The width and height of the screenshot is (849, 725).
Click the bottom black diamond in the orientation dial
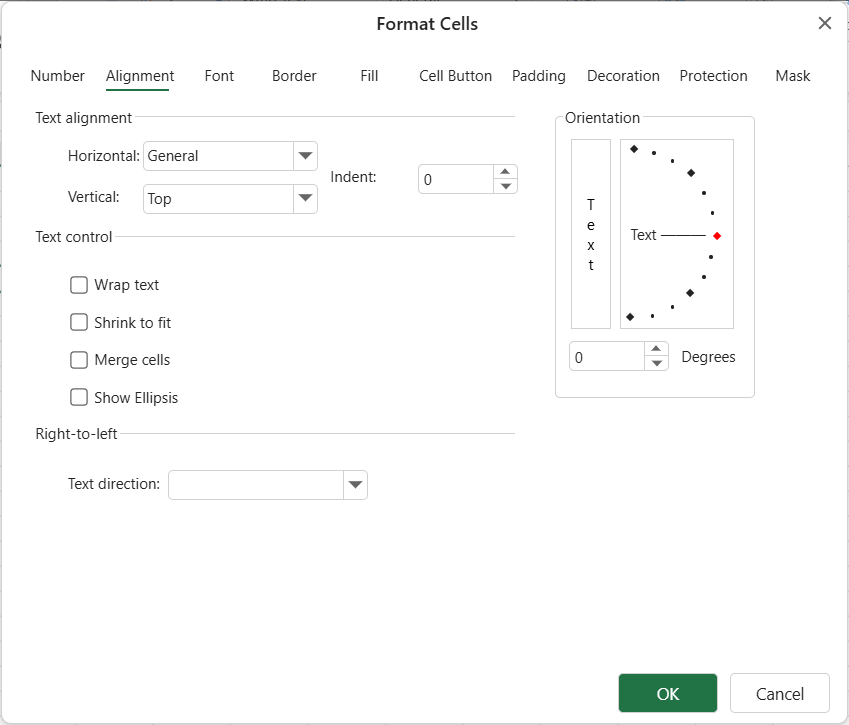pyautogui.click(x=630, y=317)
